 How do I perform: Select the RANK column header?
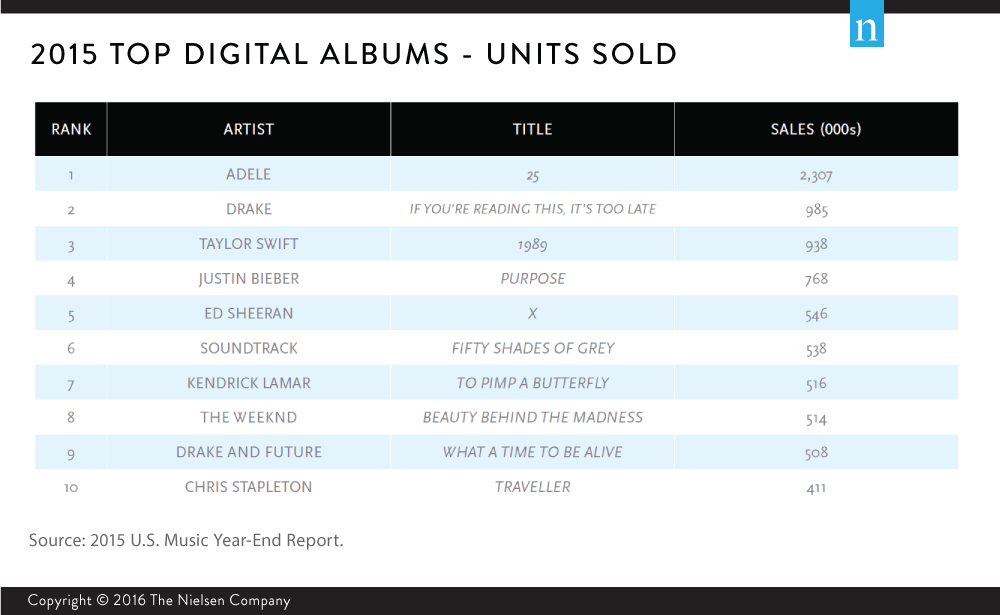[x=71, y=129]
